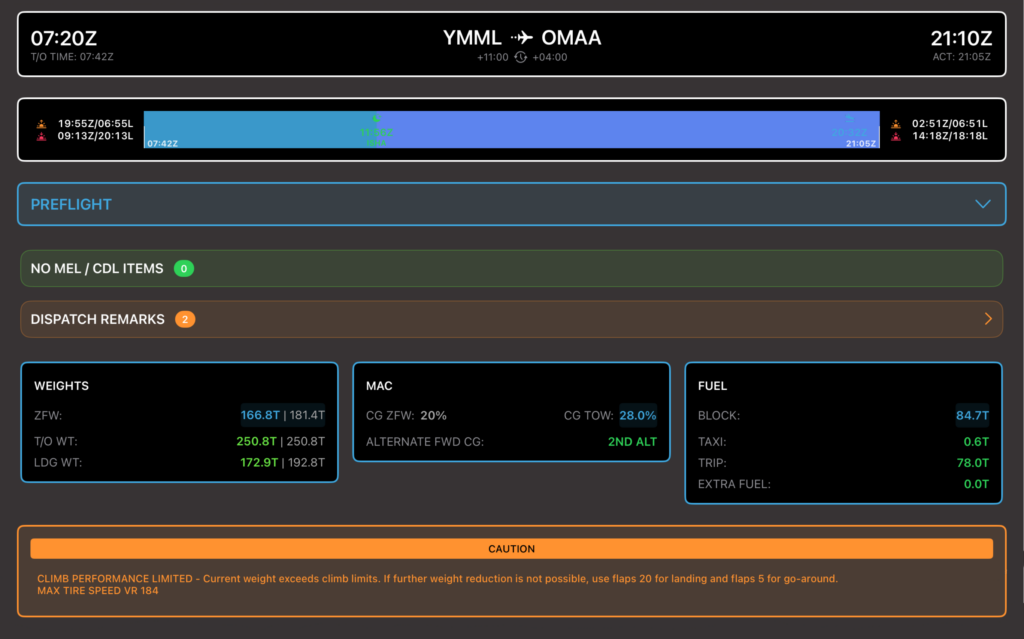Expand Dispatch Remarks with its arrow
The height and width of the screenshot is (639, 1024).
[988, 319]
